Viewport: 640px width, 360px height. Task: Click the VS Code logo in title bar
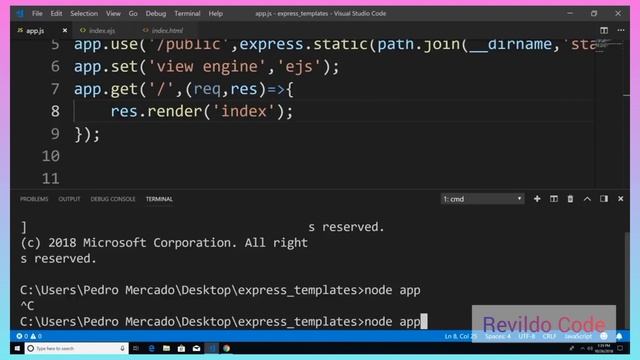20,13
